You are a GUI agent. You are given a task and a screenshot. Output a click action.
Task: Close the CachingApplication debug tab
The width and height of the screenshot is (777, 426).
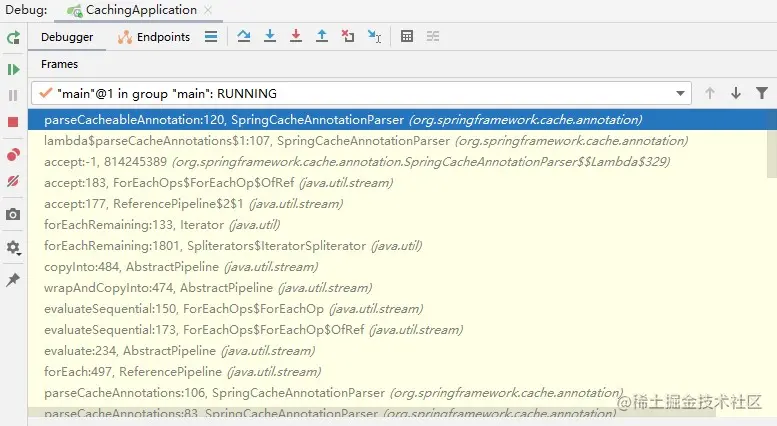pyautogui.click(x=208, y=10)
